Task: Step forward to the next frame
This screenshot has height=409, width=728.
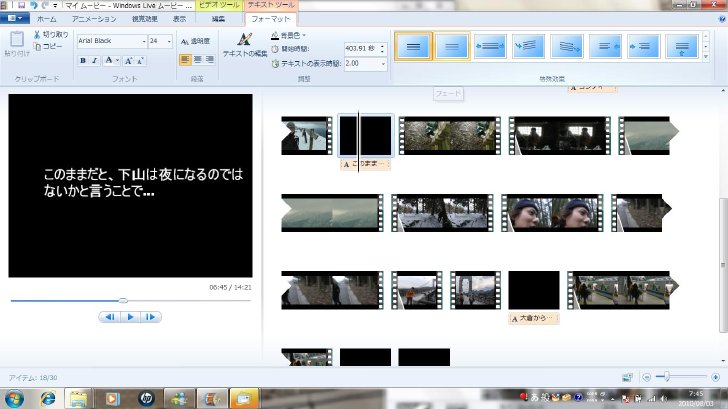Action: (150, 317)
